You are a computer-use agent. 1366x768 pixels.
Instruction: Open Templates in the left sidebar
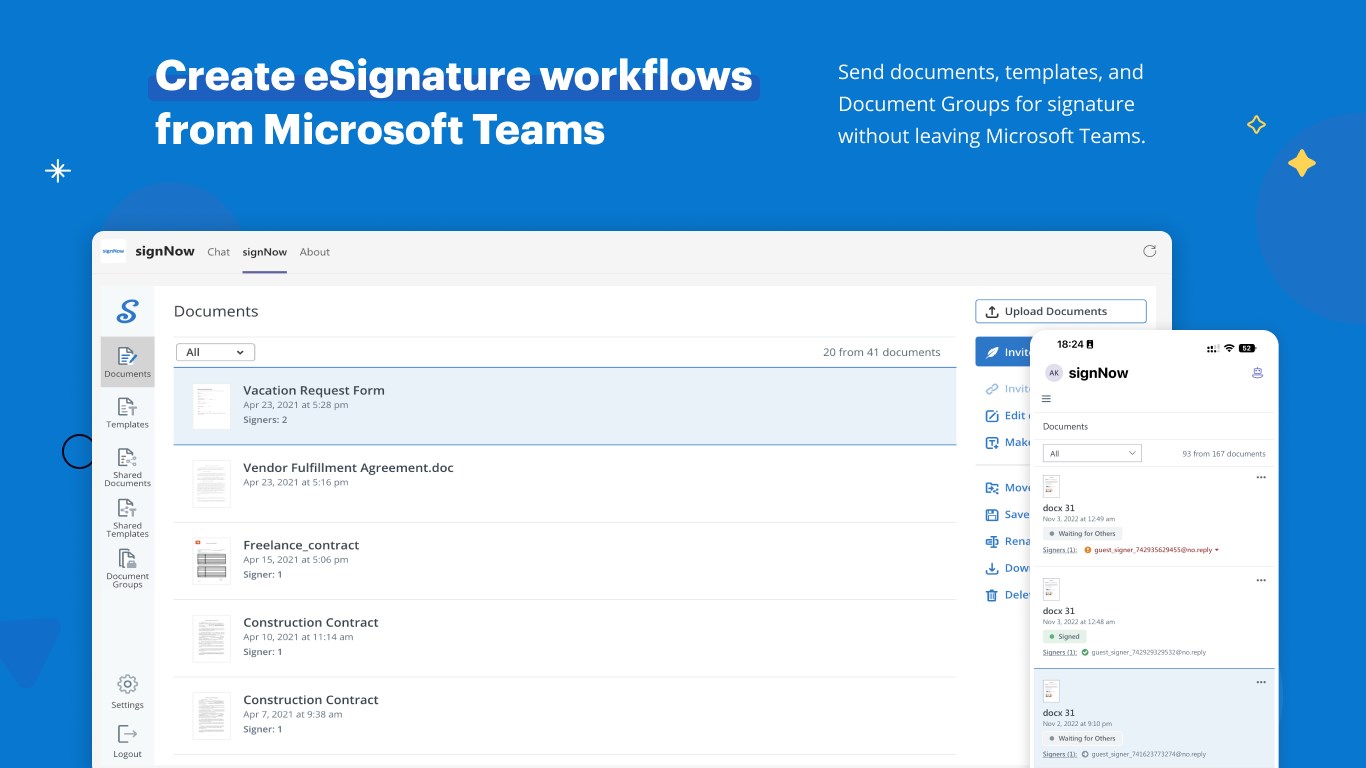pos(127,412)
